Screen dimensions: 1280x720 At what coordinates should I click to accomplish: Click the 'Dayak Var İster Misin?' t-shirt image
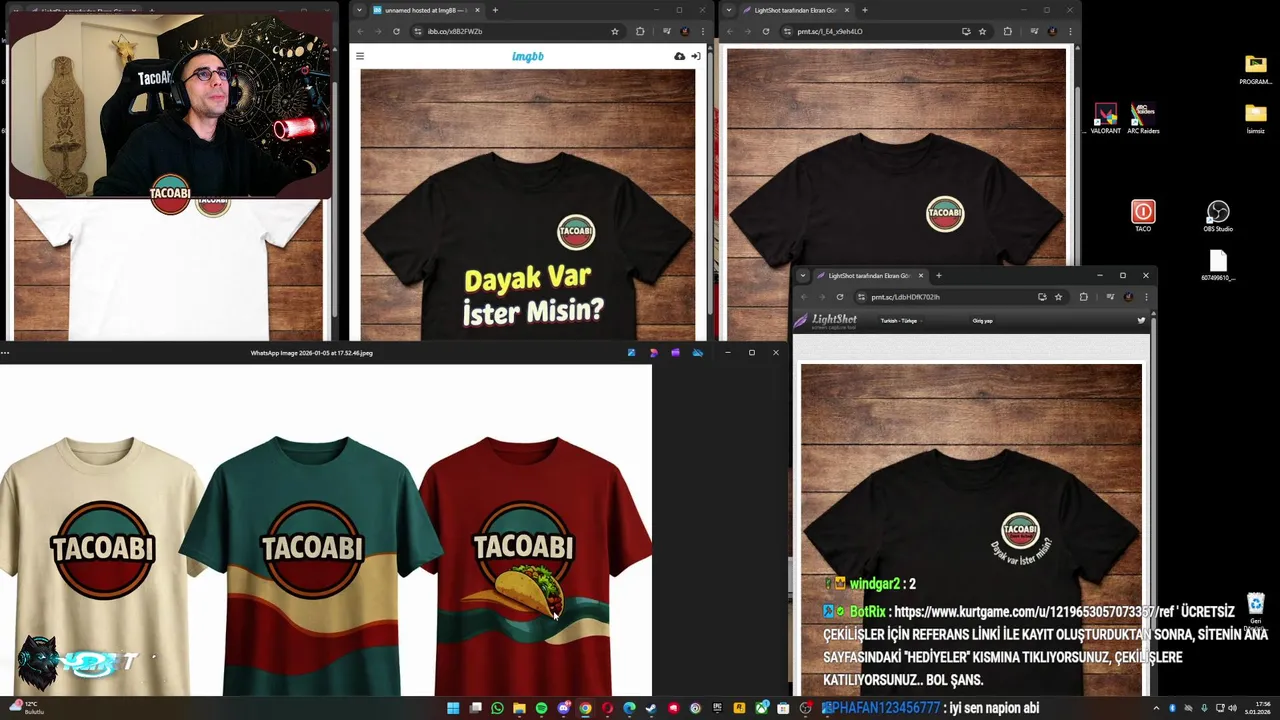(528, 205)
